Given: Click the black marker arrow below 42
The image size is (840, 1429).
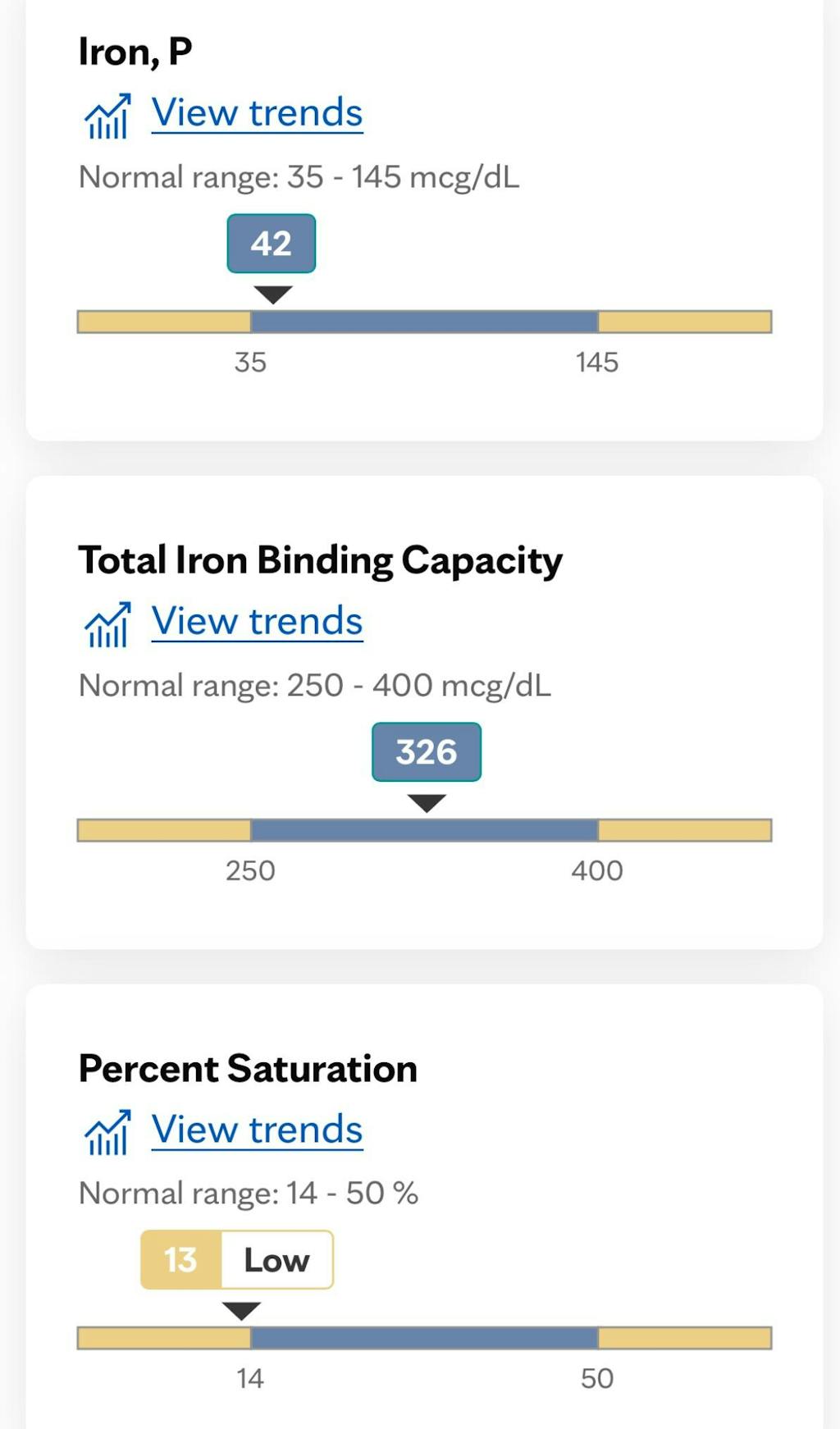Looking at the screenshot, I should click(273, 294).
